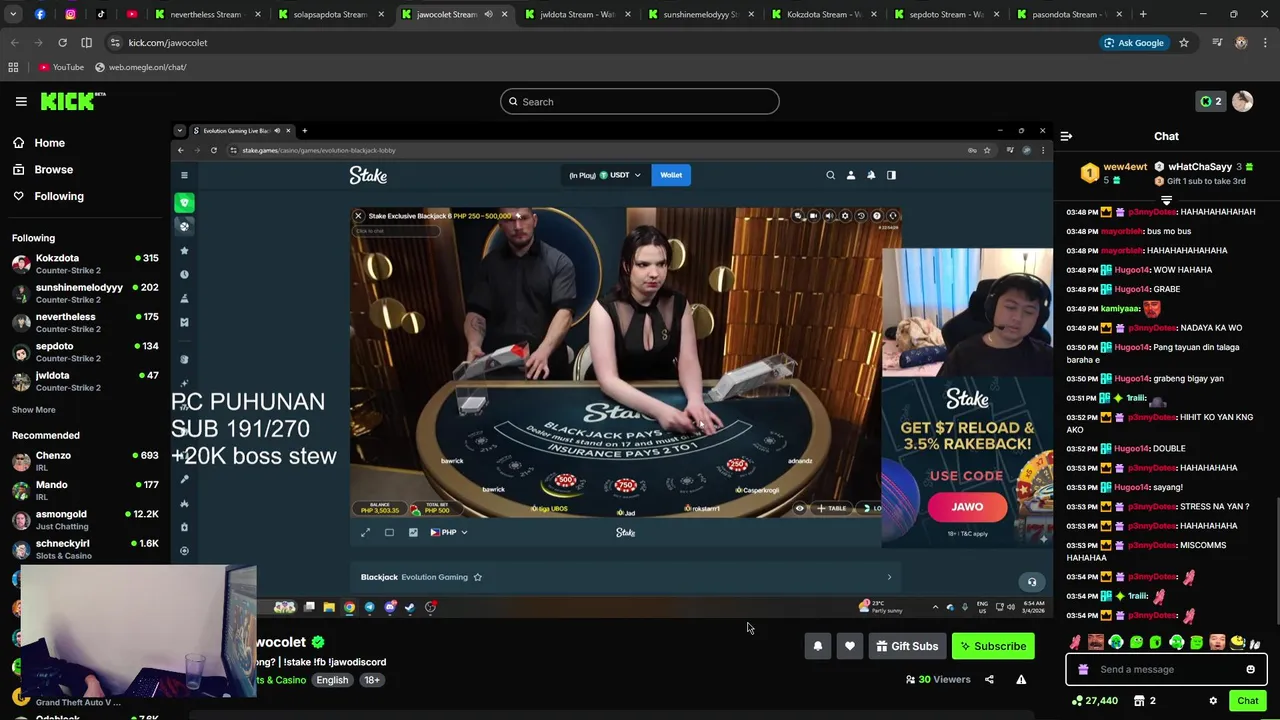Click the green Subscribe button
This screenshot has height=720, width=1280.
(x=993, y=646)
